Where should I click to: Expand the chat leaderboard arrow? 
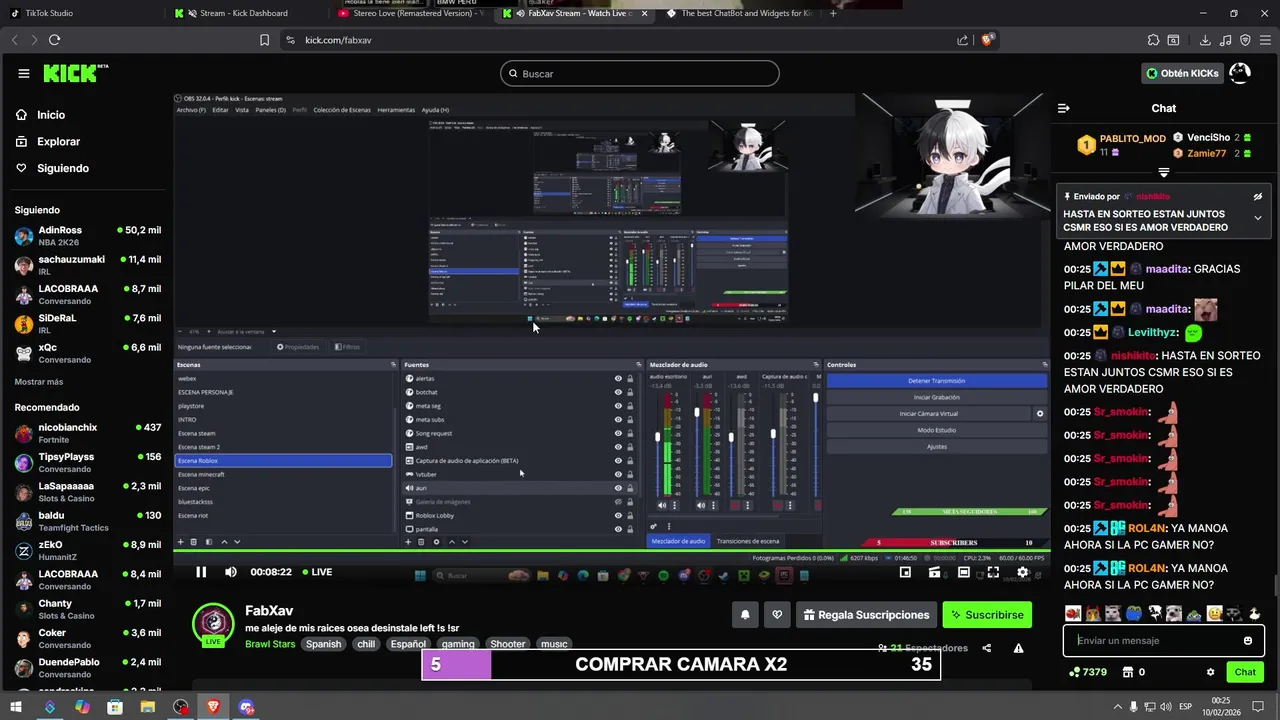[x=1163, y=173]
